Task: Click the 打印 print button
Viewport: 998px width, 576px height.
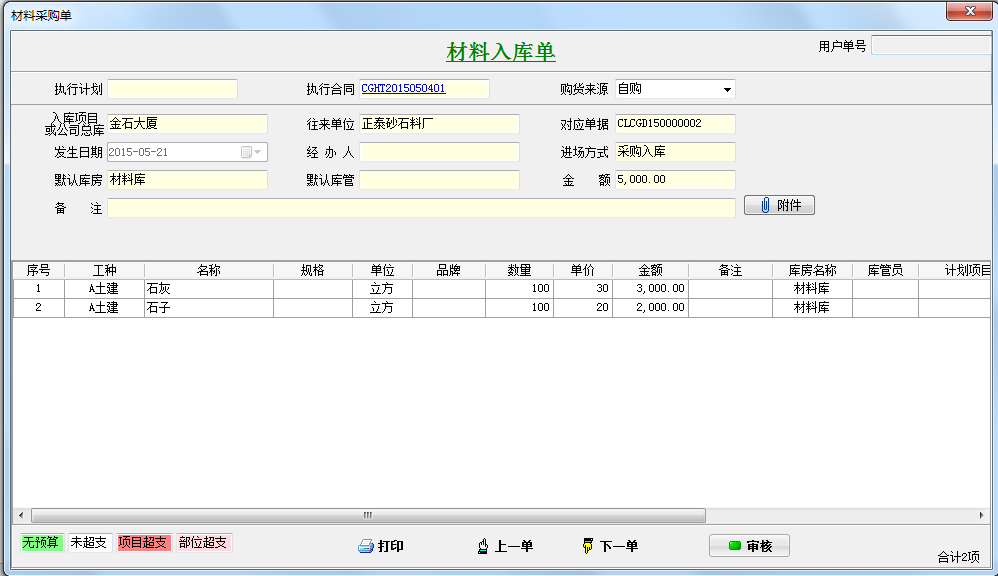Action: click(381, 546)
